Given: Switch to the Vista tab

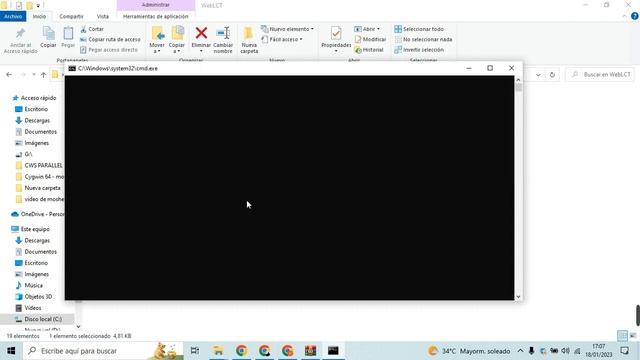Looking at the screenshot, I should point(102,16).
